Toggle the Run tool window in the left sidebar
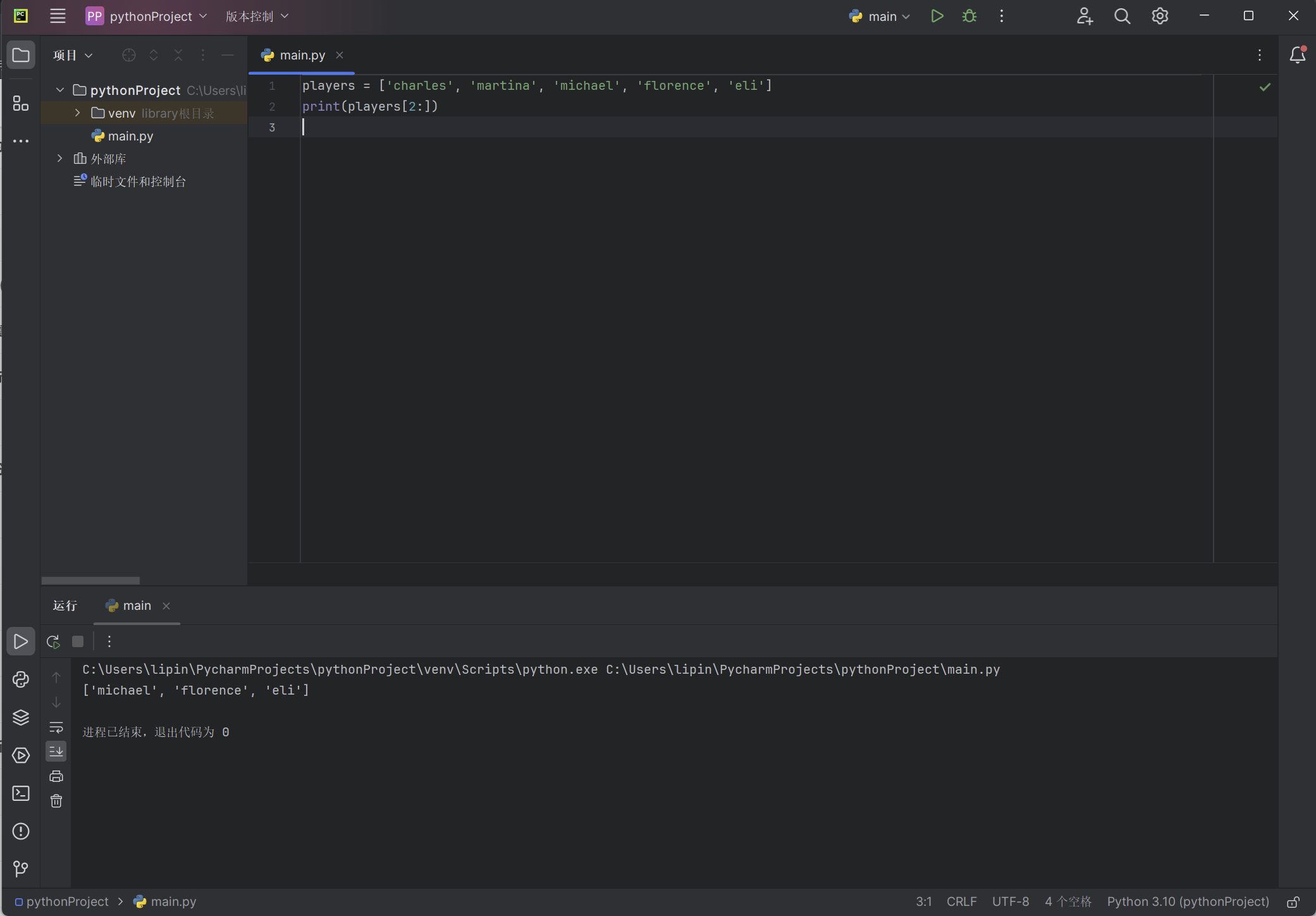 (x=21, y=641)
